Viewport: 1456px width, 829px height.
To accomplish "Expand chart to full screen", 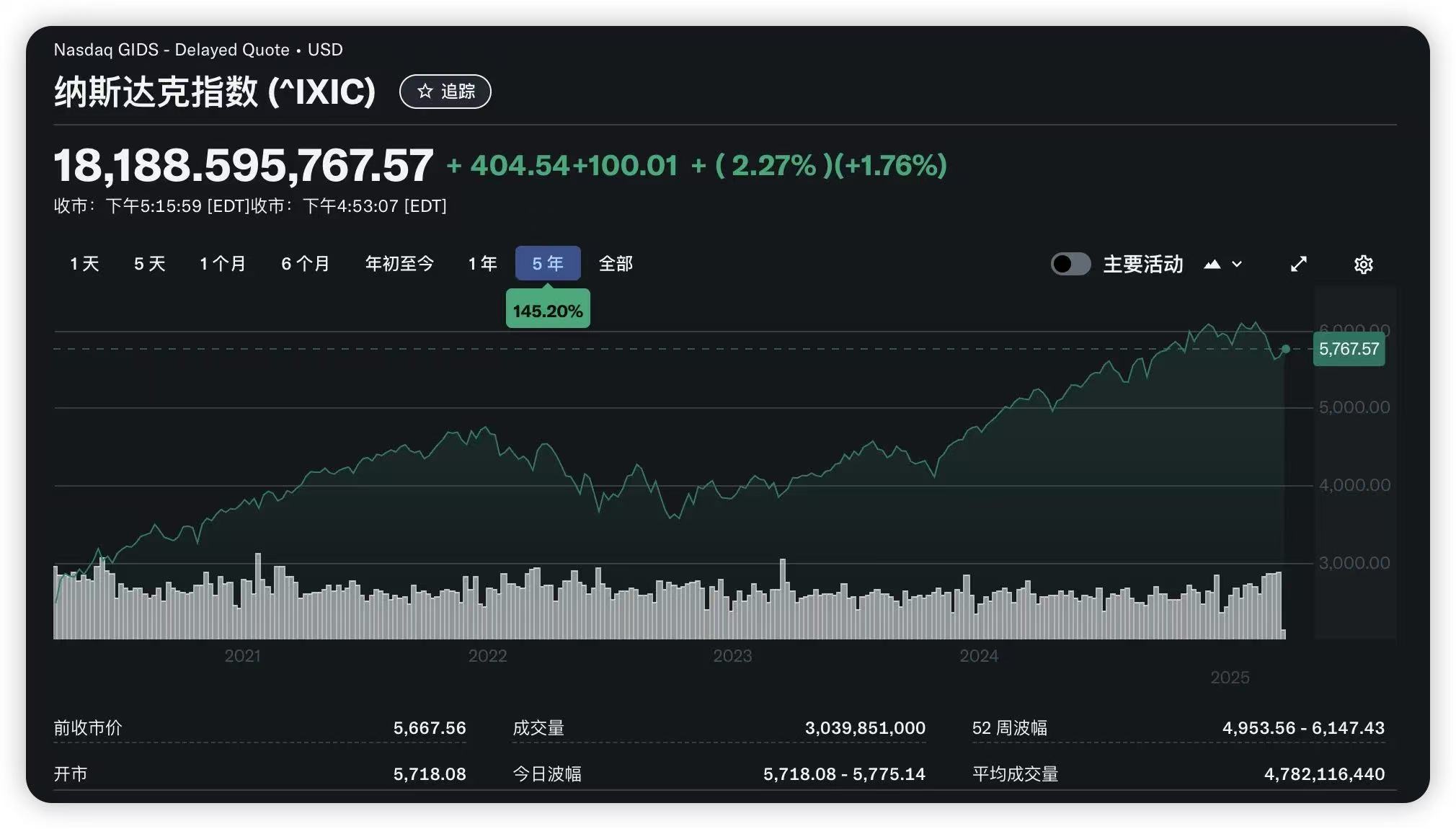I will coord(1298,265).
